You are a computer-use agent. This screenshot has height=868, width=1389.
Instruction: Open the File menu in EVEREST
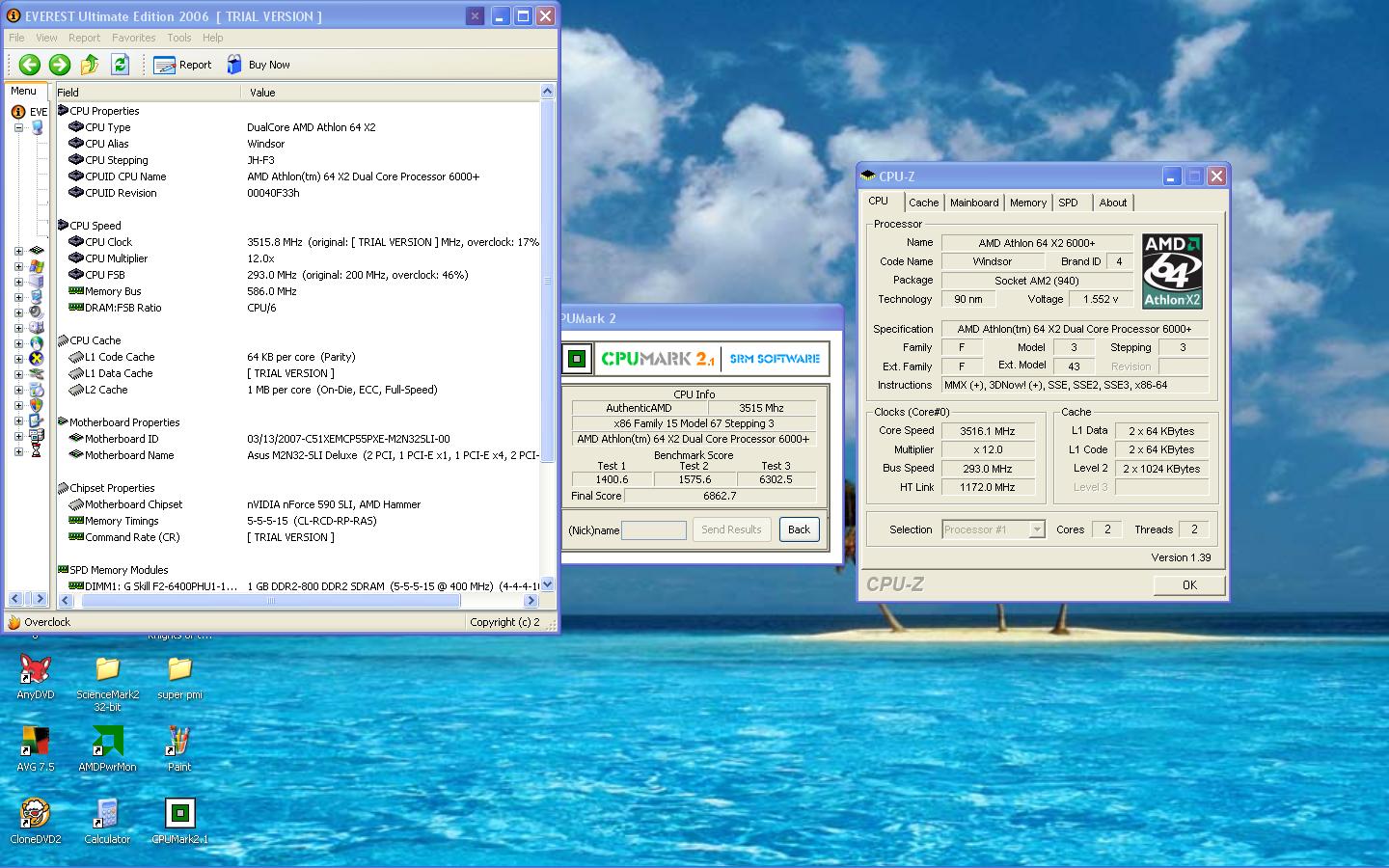pos(16,38)
